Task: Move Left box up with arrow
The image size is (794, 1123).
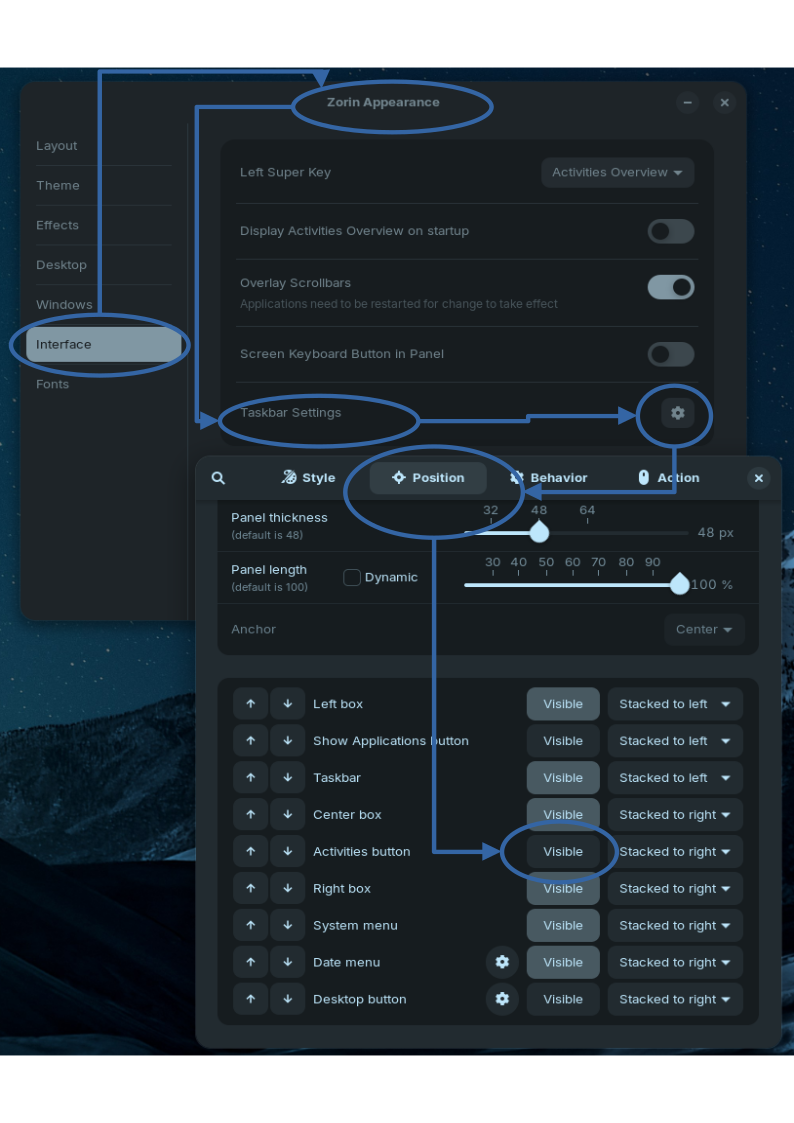Action: (250, 704)
